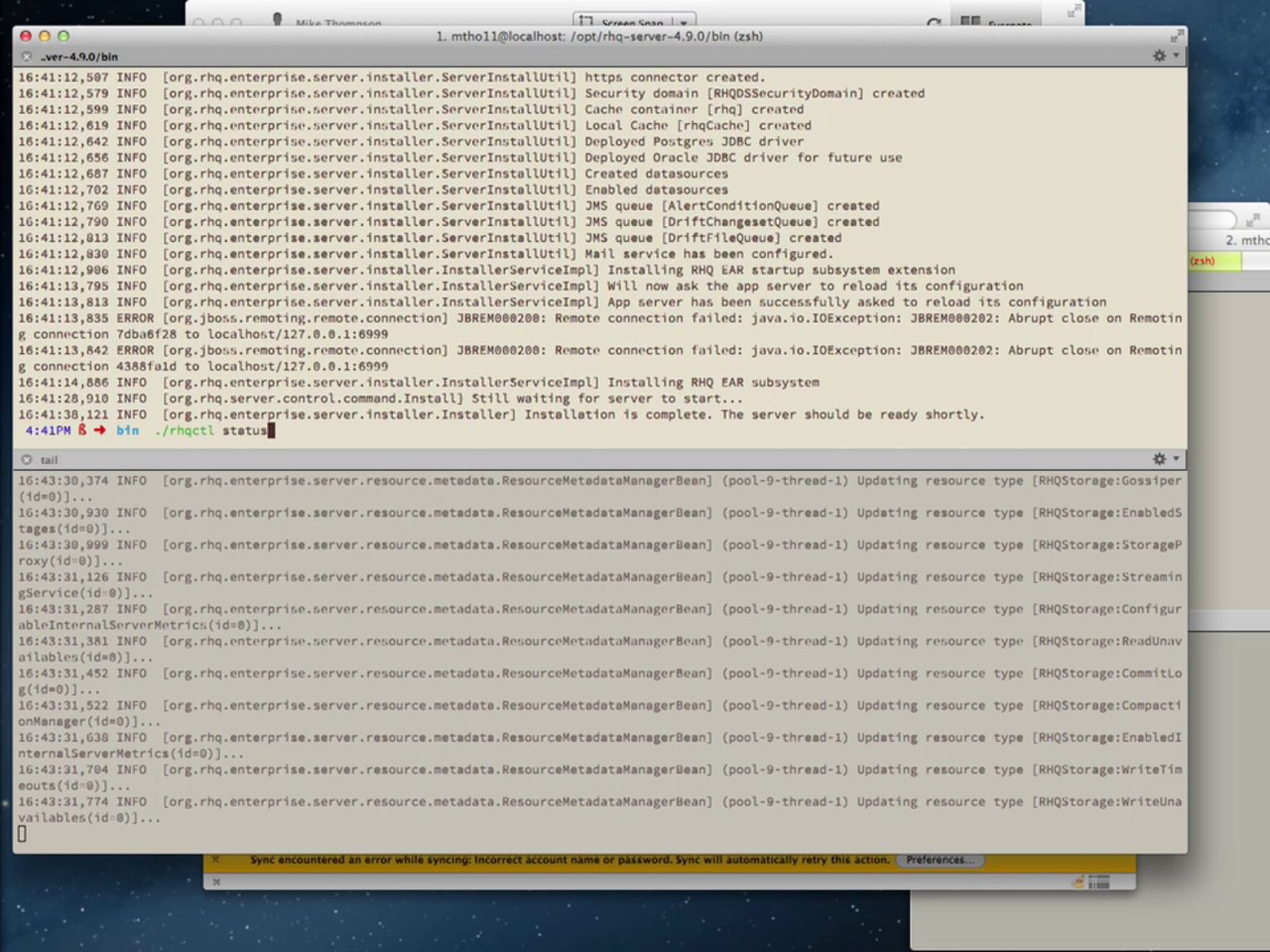Open the top pane's gear settings icon

click(1159, 56)
